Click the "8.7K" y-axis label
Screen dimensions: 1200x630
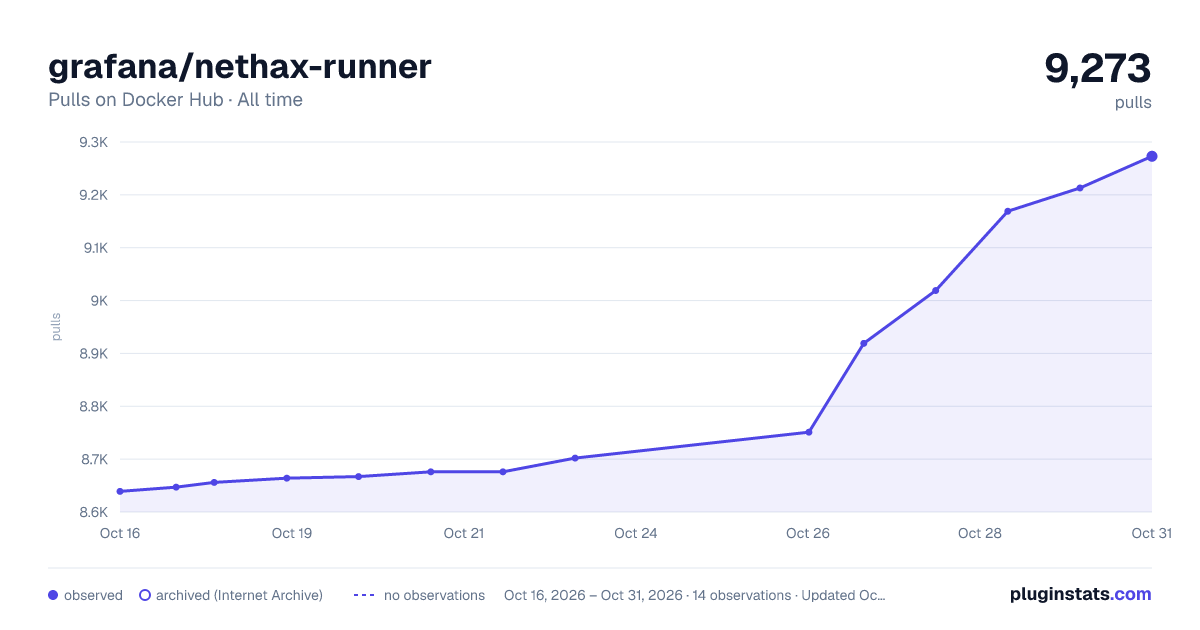click(x=93, y=460)
